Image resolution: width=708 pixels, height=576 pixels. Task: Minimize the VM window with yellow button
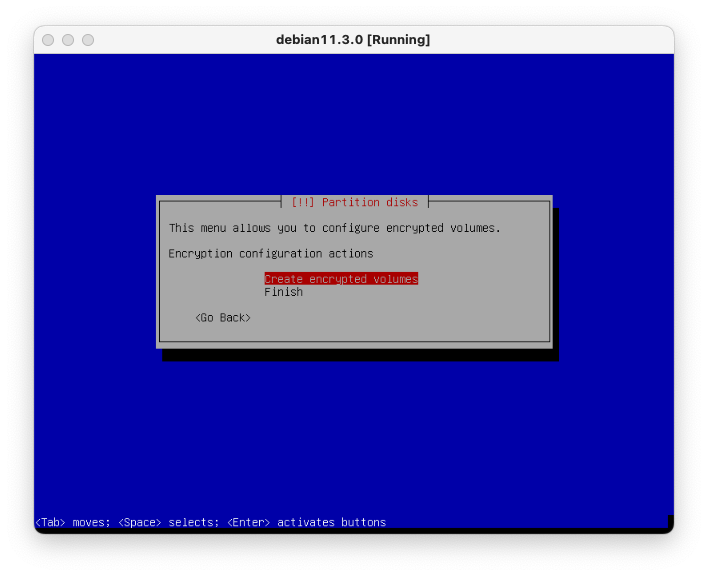pyautogui.click(x=68, y=40)
